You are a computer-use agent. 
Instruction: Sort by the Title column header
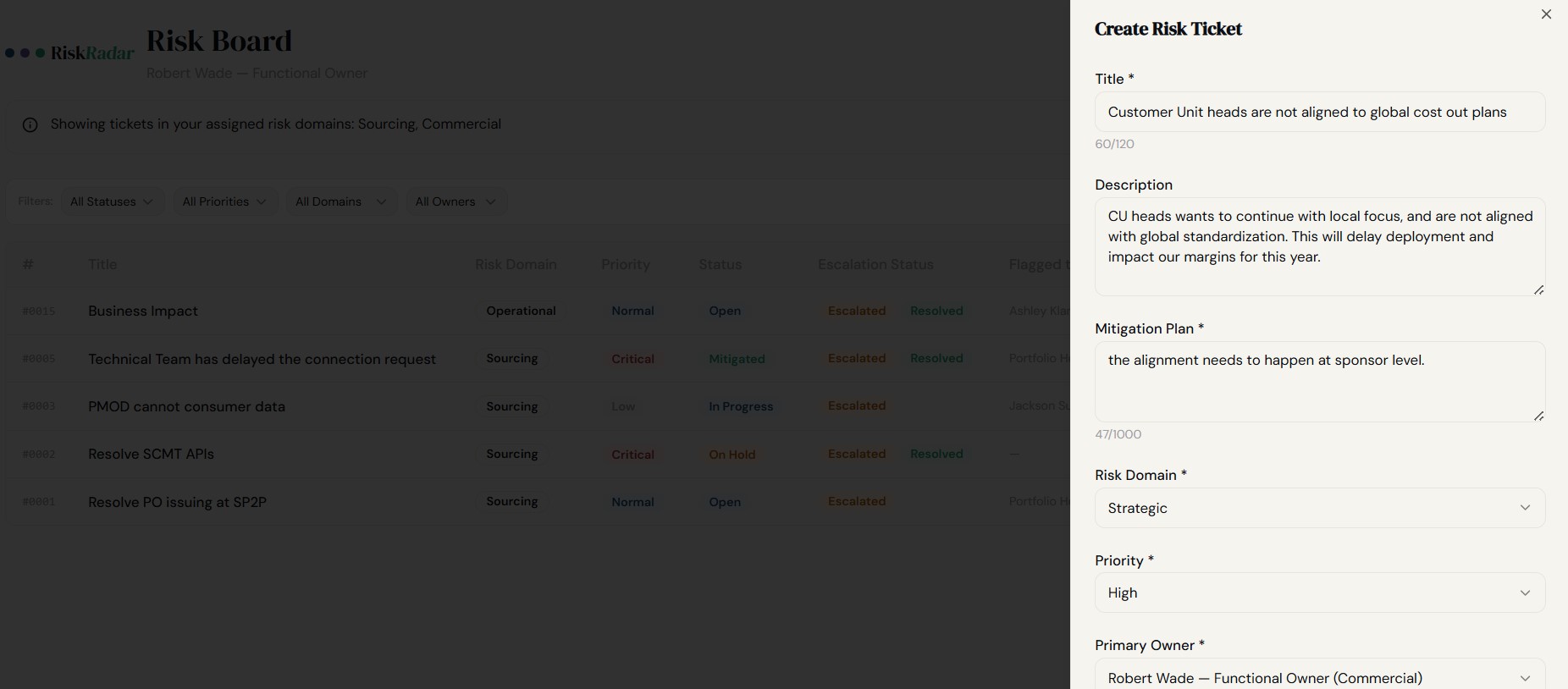[x=102, y=264]
